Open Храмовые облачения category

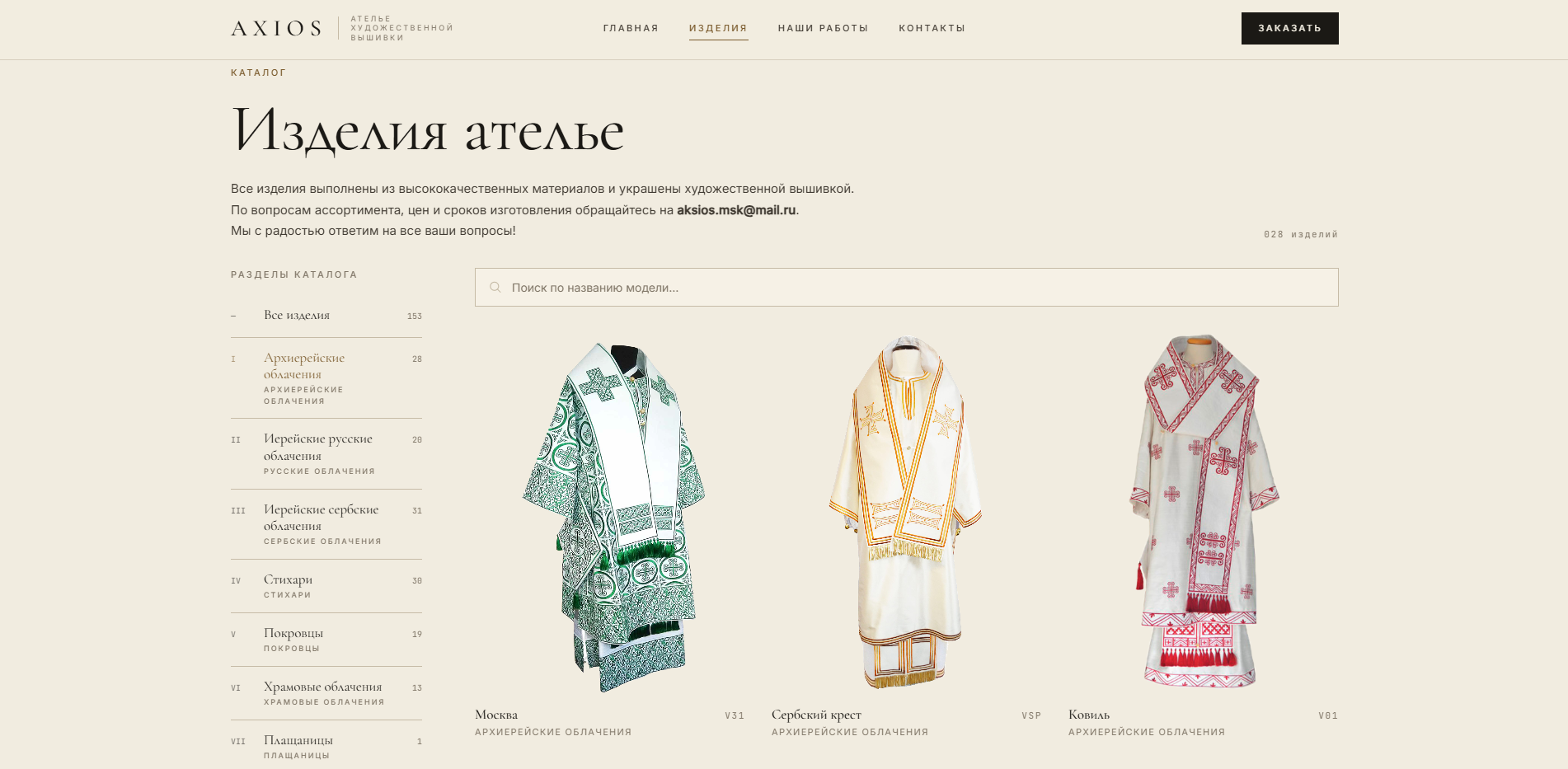click(326, 693)
